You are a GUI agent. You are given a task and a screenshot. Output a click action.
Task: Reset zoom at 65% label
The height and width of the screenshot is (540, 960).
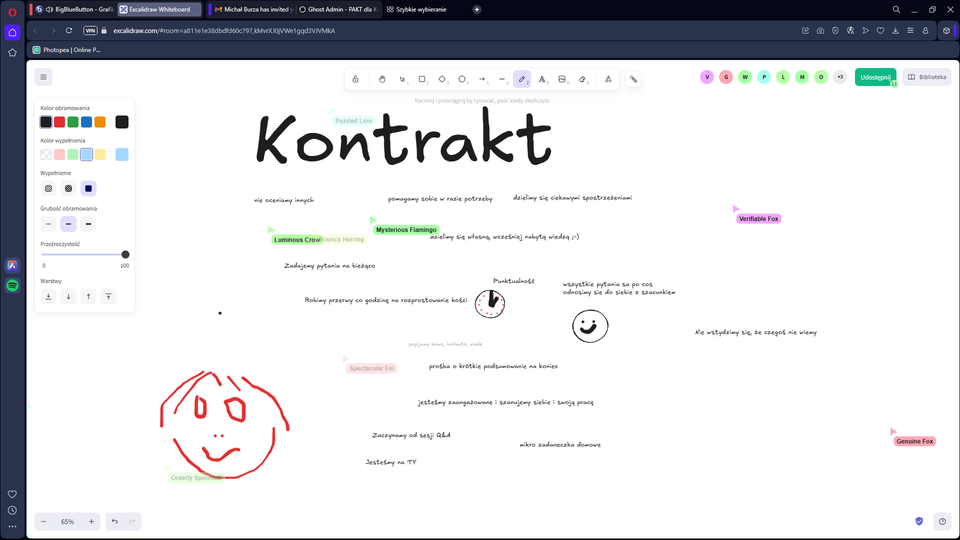tap(67, 522)
